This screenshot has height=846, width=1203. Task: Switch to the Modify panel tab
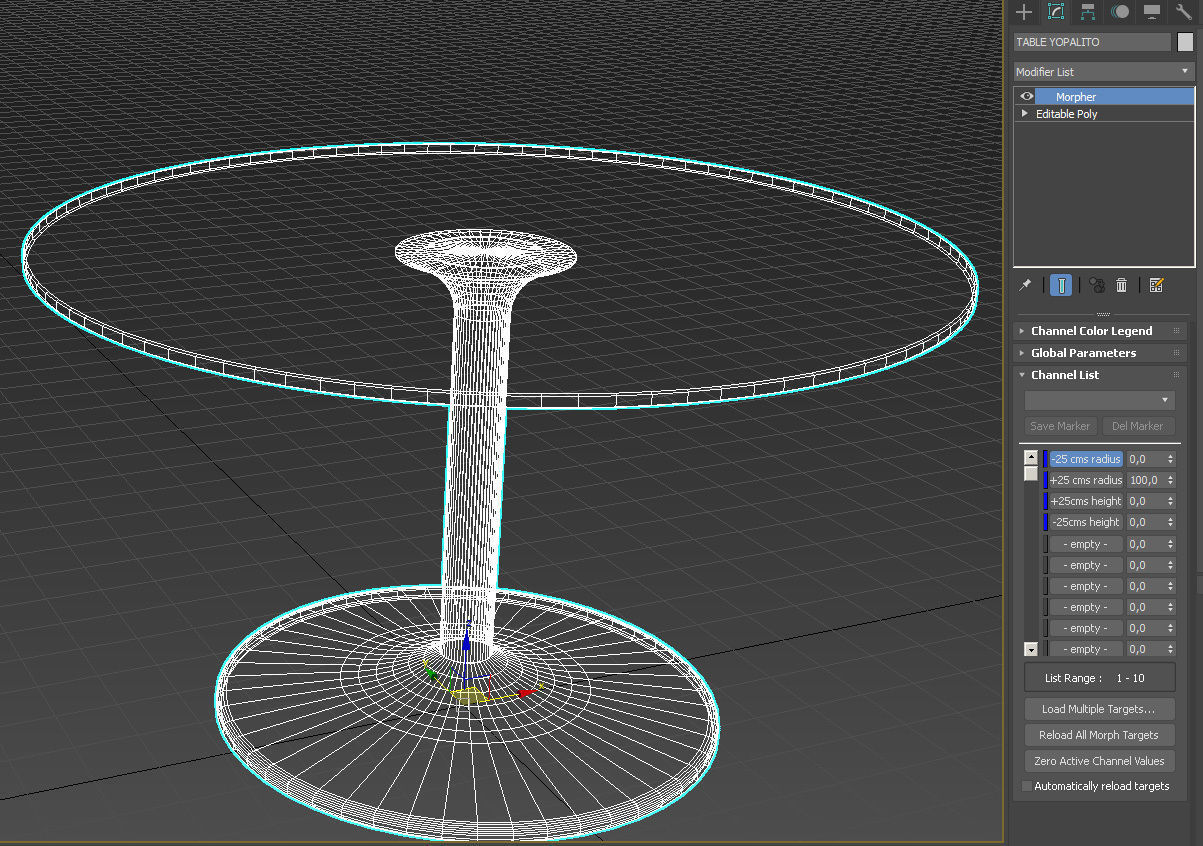1055,12
